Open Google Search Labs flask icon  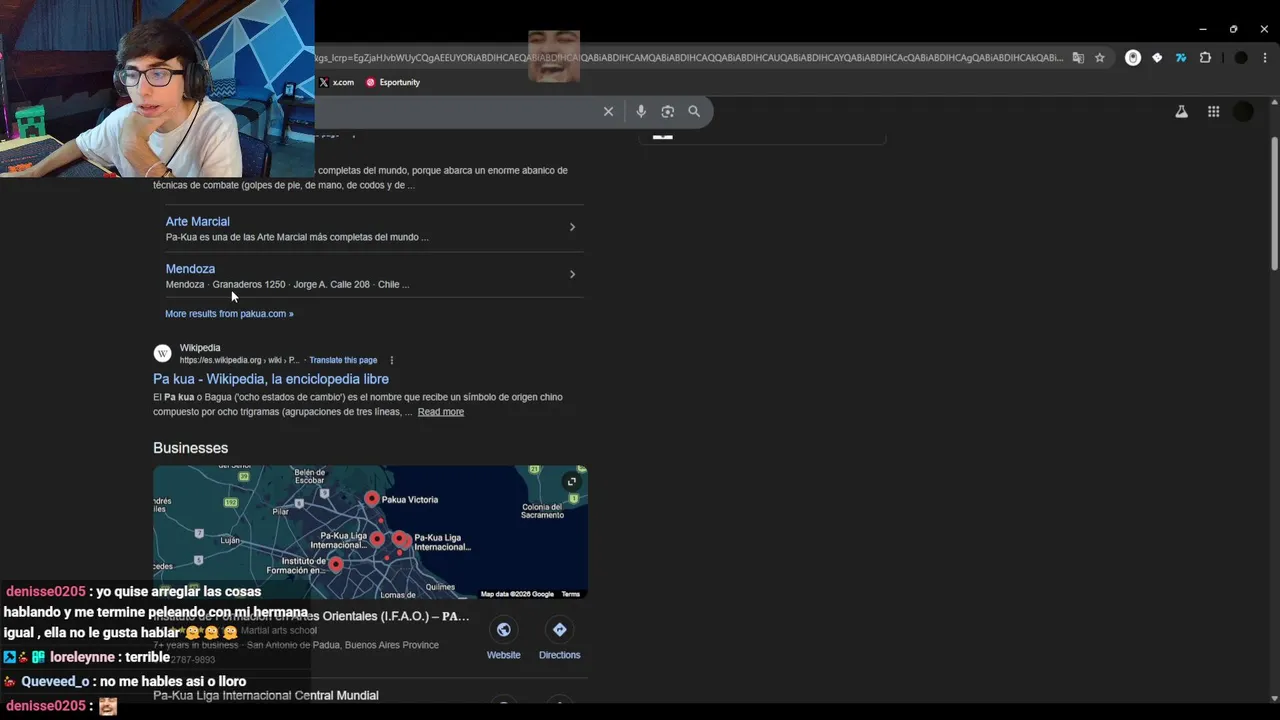point(1181,112)
